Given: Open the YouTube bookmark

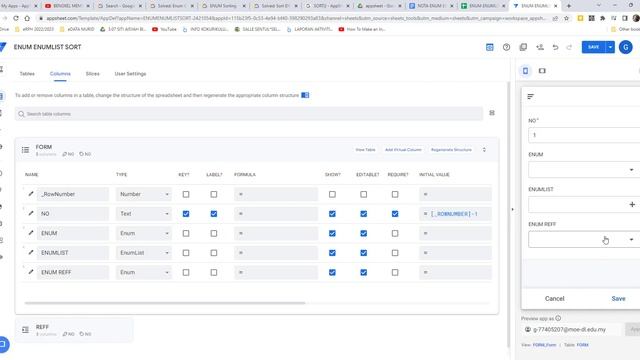Looking at the screenshot, I should coord(164,29).
